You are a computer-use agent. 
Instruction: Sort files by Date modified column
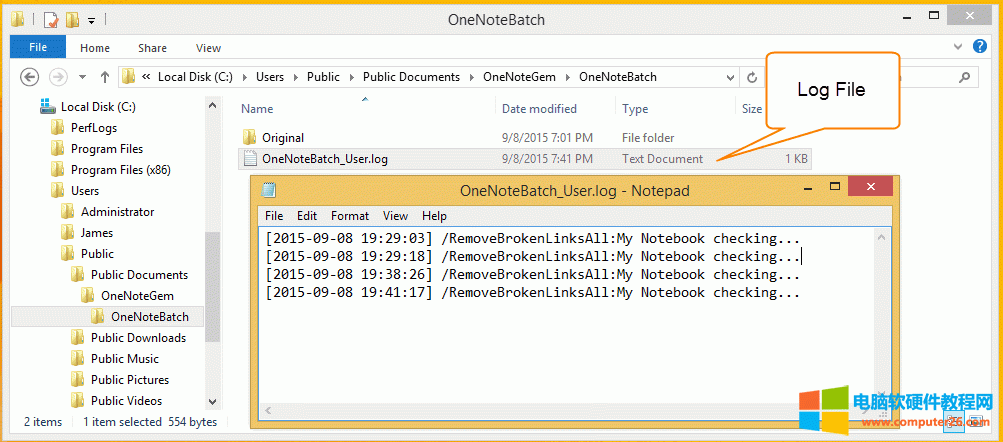[539, 109]
